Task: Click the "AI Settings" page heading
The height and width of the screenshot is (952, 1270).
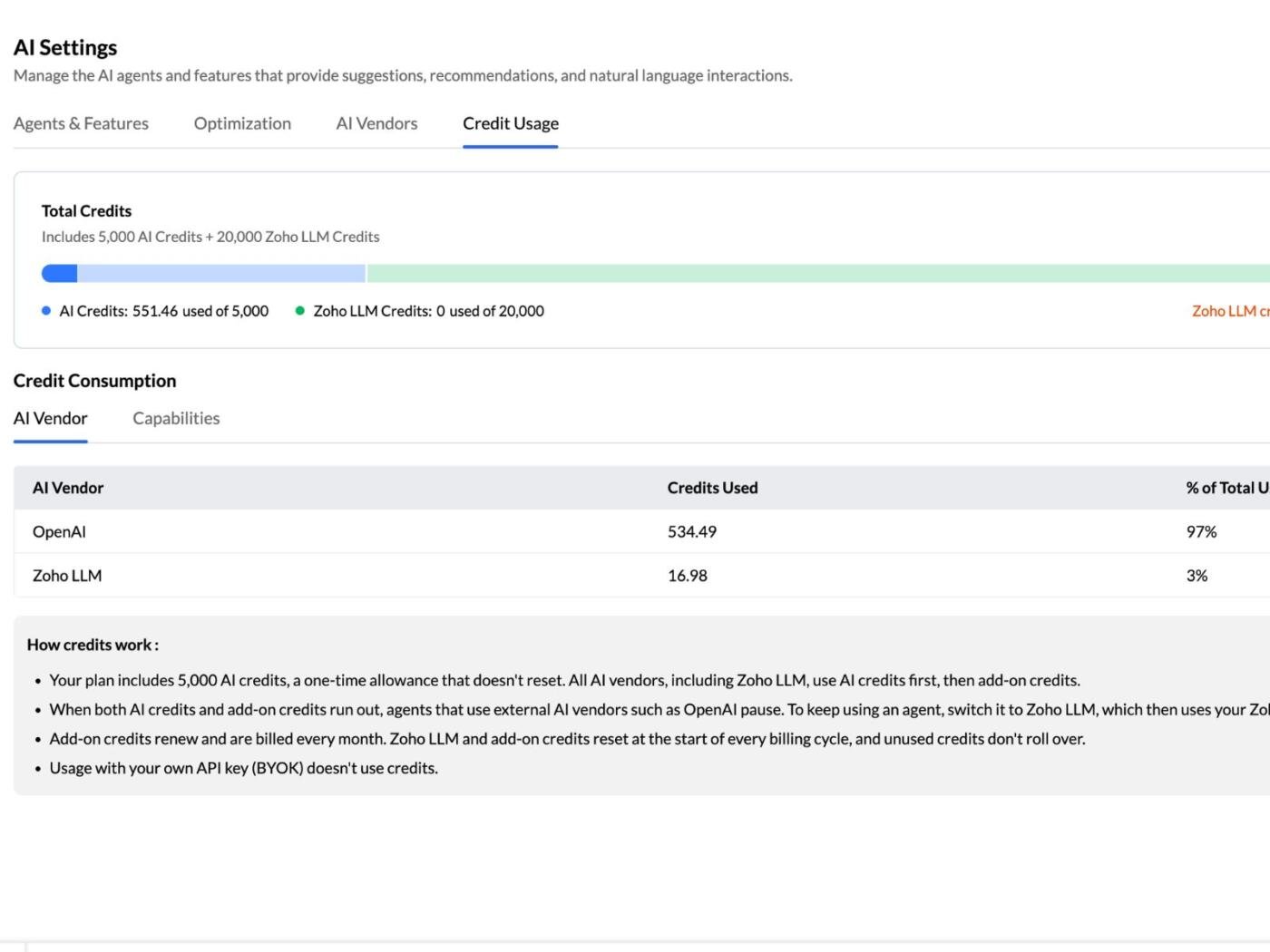Action: click(65, 47)
